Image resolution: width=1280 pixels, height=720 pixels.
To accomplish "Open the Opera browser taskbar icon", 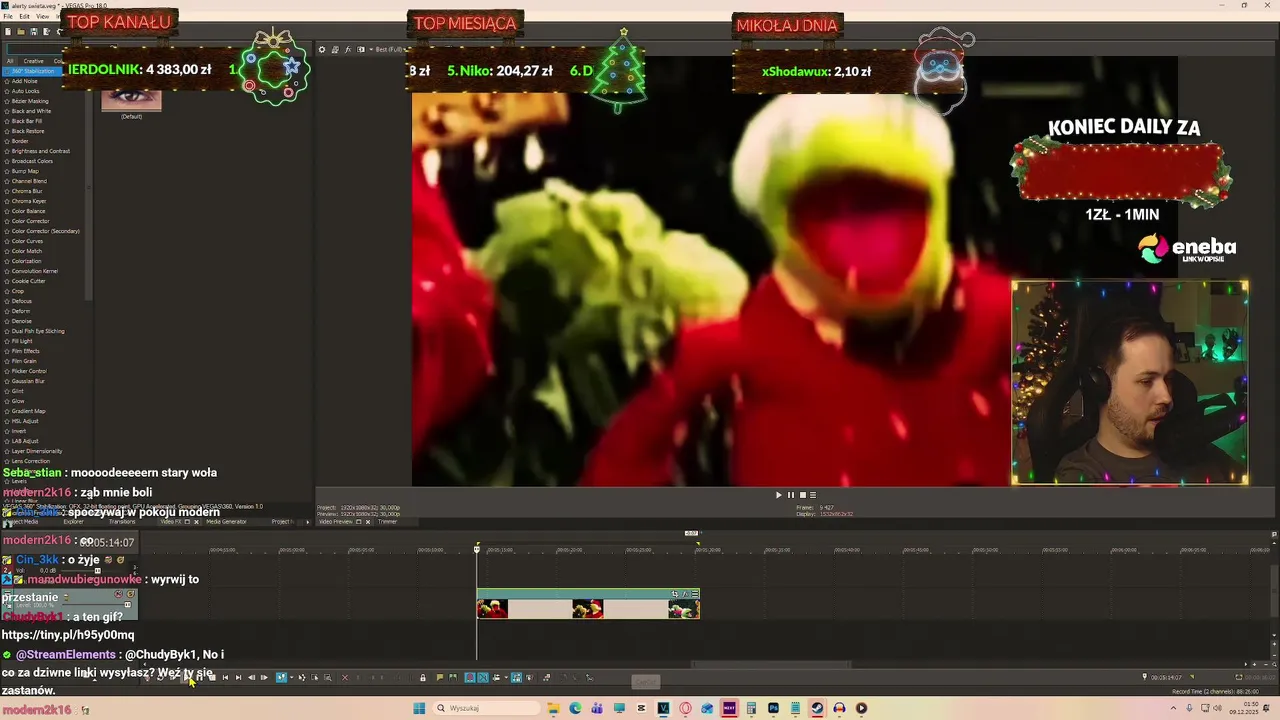I will point(685,708).
